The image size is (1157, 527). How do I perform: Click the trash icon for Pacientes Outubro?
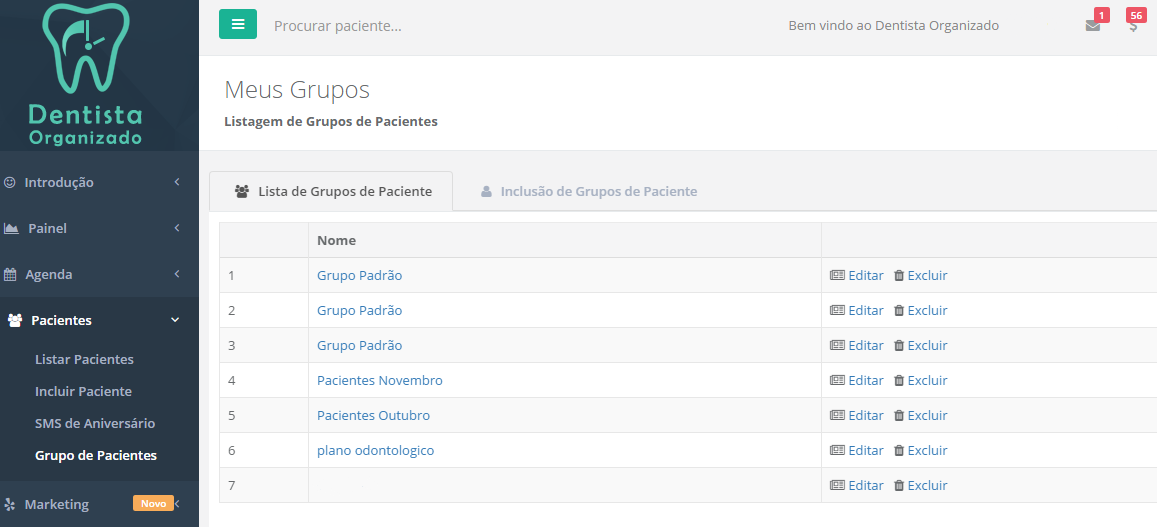(899, 416)
